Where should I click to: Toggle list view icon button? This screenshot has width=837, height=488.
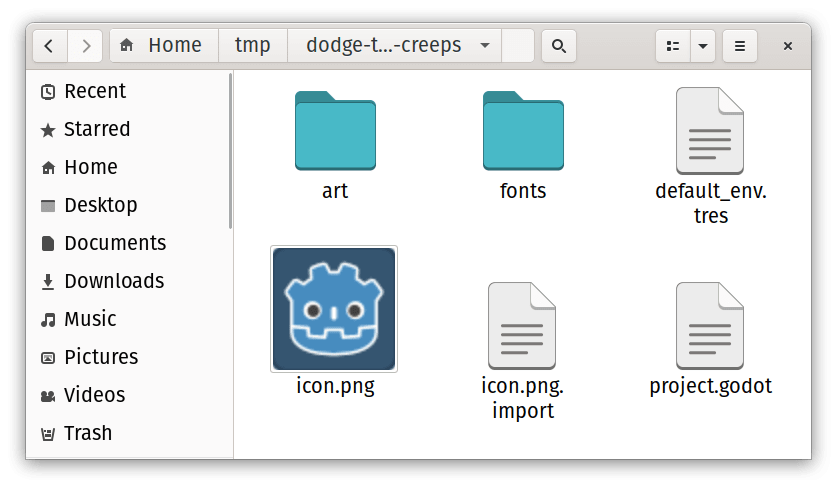673,46
